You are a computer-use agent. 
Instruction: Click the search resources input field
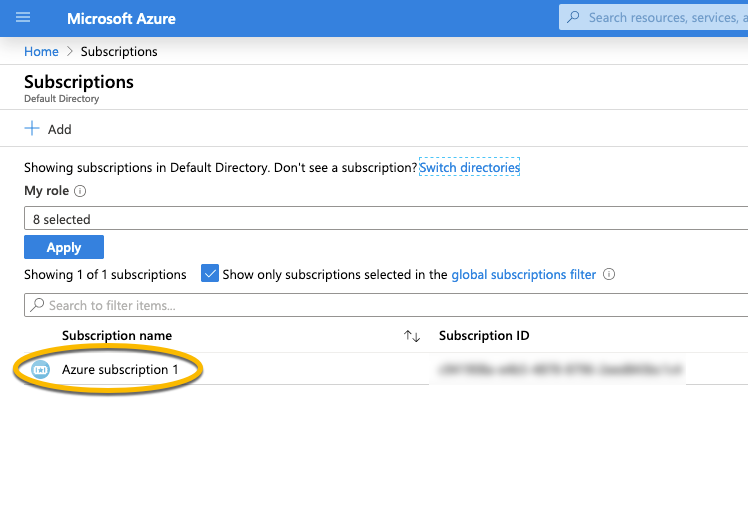[x=654, y=18]
